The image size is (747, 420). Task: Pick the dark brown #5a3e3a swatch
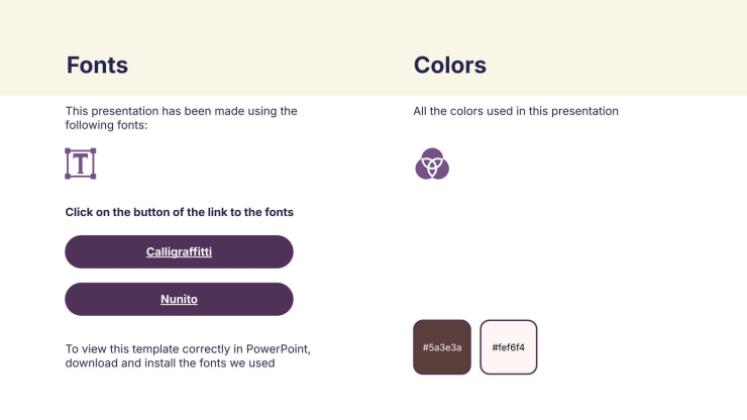pyautogui.click(x=441, y=347)
